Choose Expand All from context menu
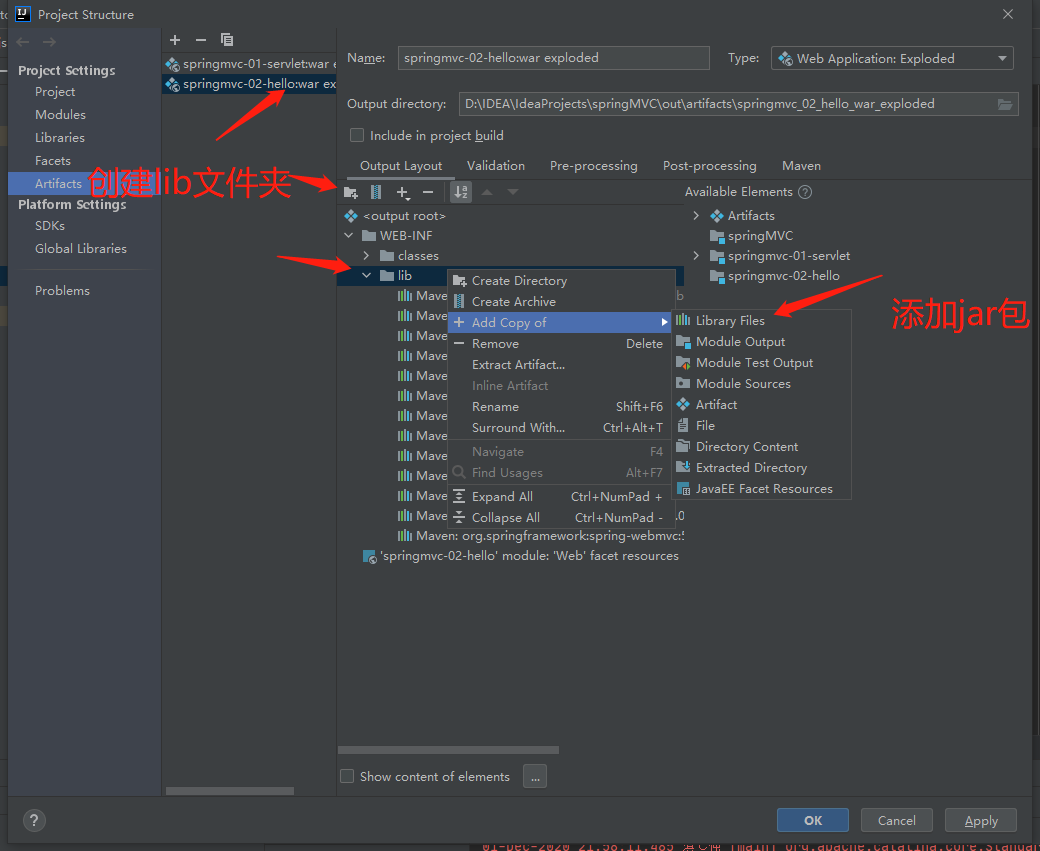The image size is (1040, 851). point(560,497)
